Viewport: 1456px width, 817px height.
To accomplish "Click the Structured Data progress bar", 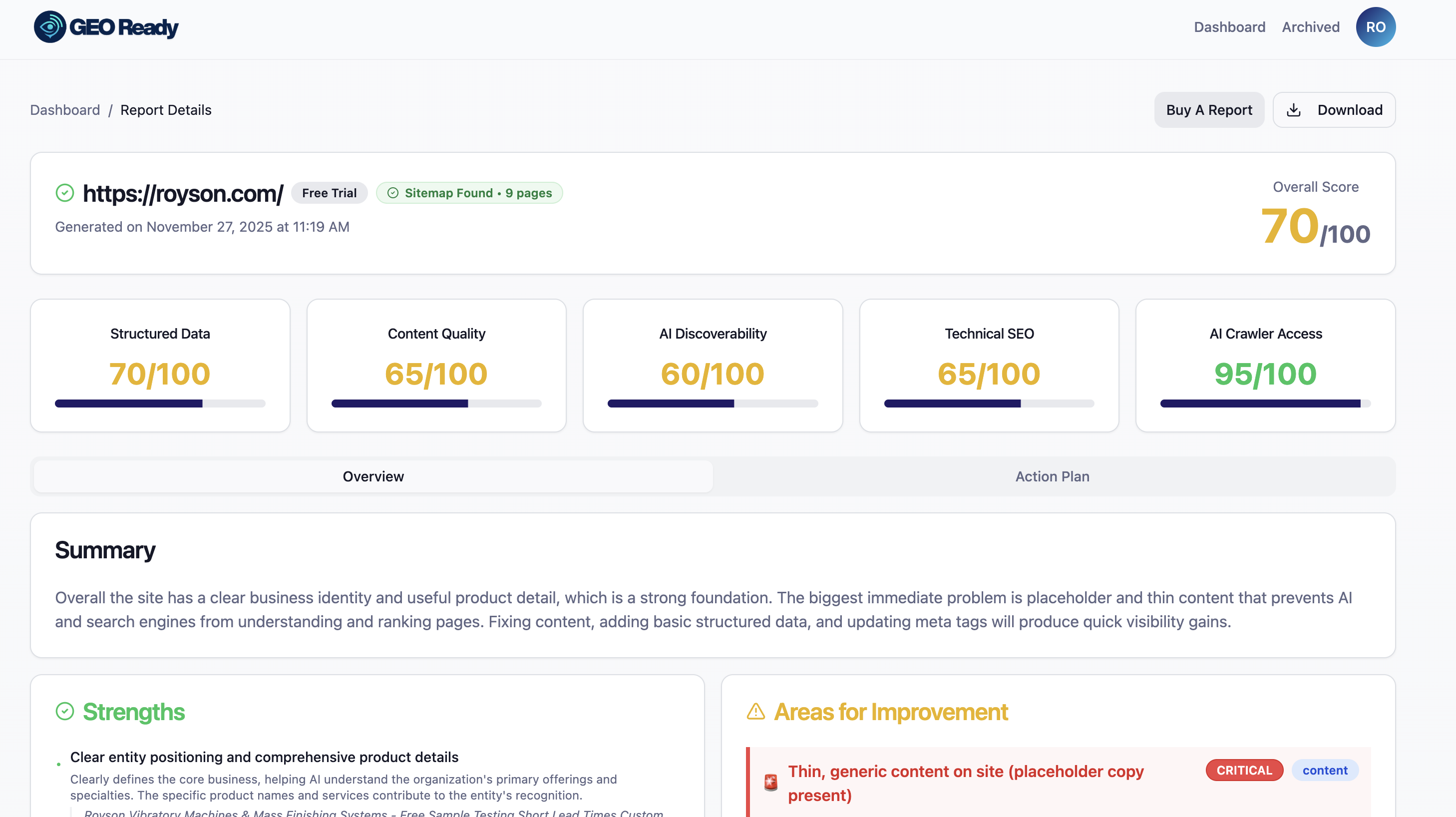I will [160, 403].
